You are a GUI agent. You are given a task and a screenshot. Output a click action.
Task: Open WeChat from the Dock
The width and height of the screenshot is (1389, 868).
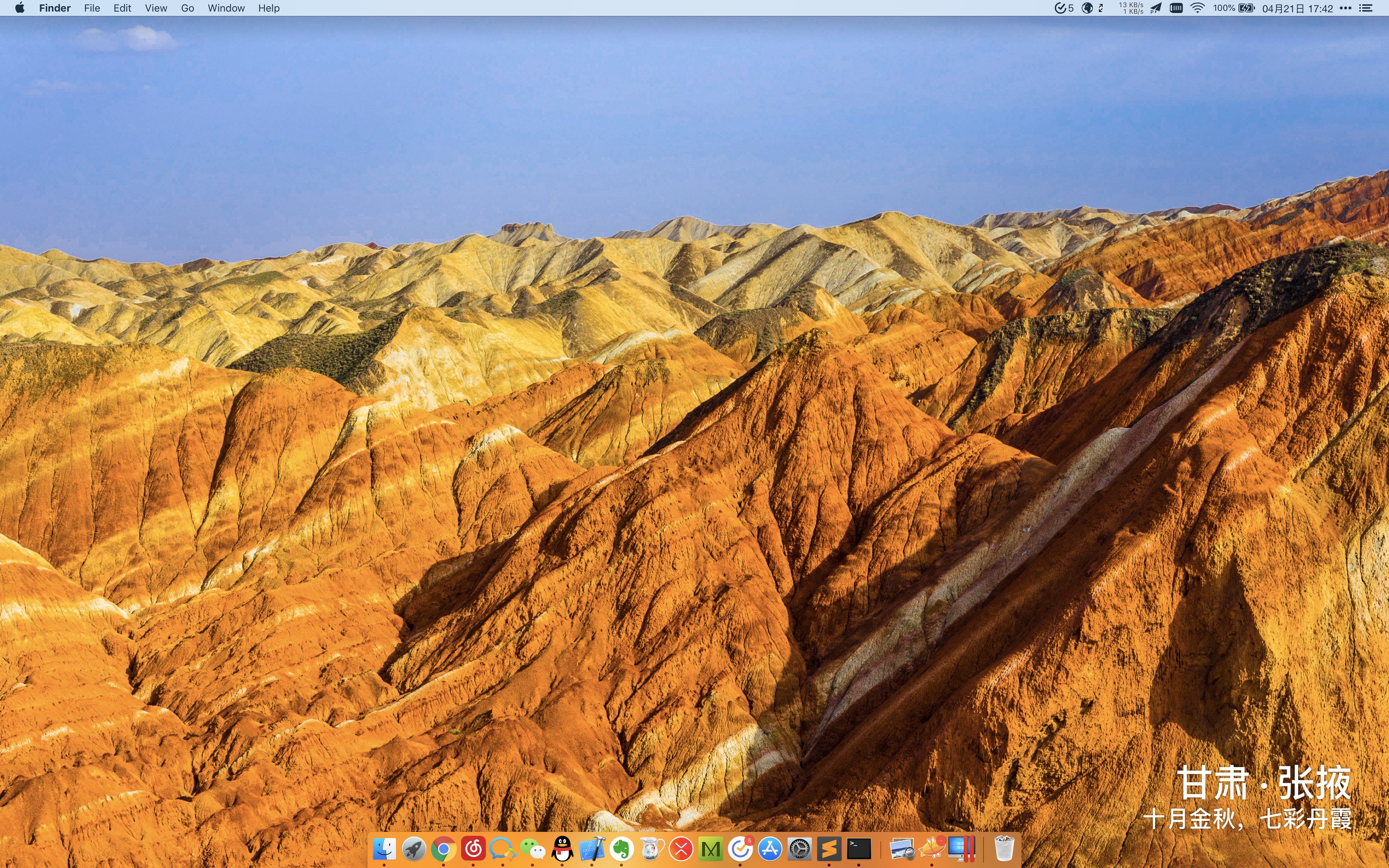533,848
